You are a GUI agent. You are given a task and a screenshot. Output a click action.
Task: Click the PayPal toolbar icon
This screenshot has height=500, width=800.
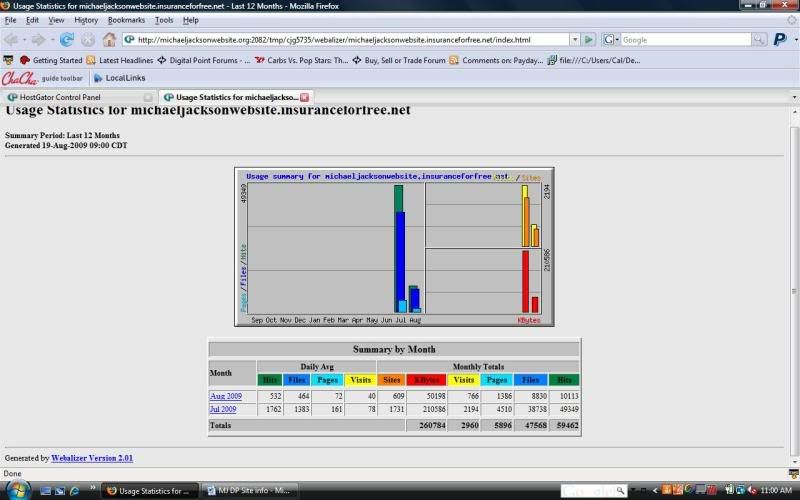(780, 39)
